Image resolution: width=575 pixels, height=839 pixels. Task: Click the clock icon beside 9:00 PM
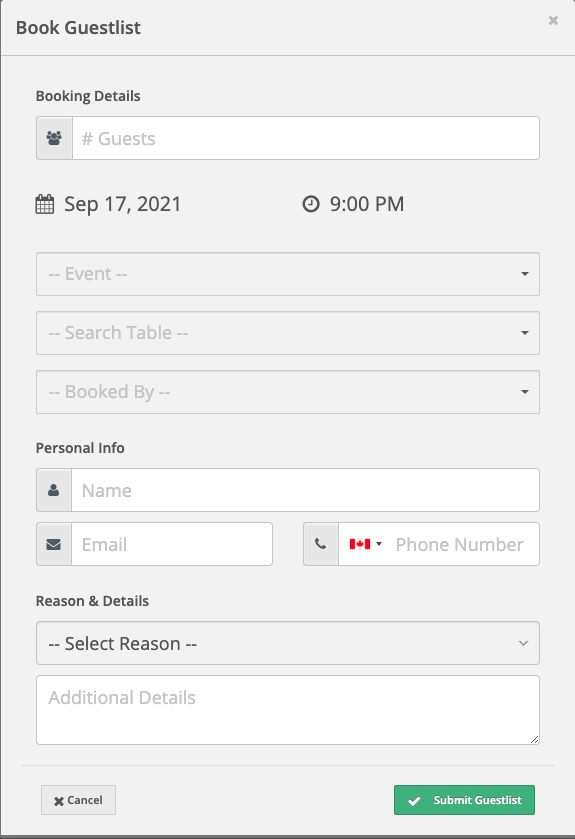click(x=311, y=204)
